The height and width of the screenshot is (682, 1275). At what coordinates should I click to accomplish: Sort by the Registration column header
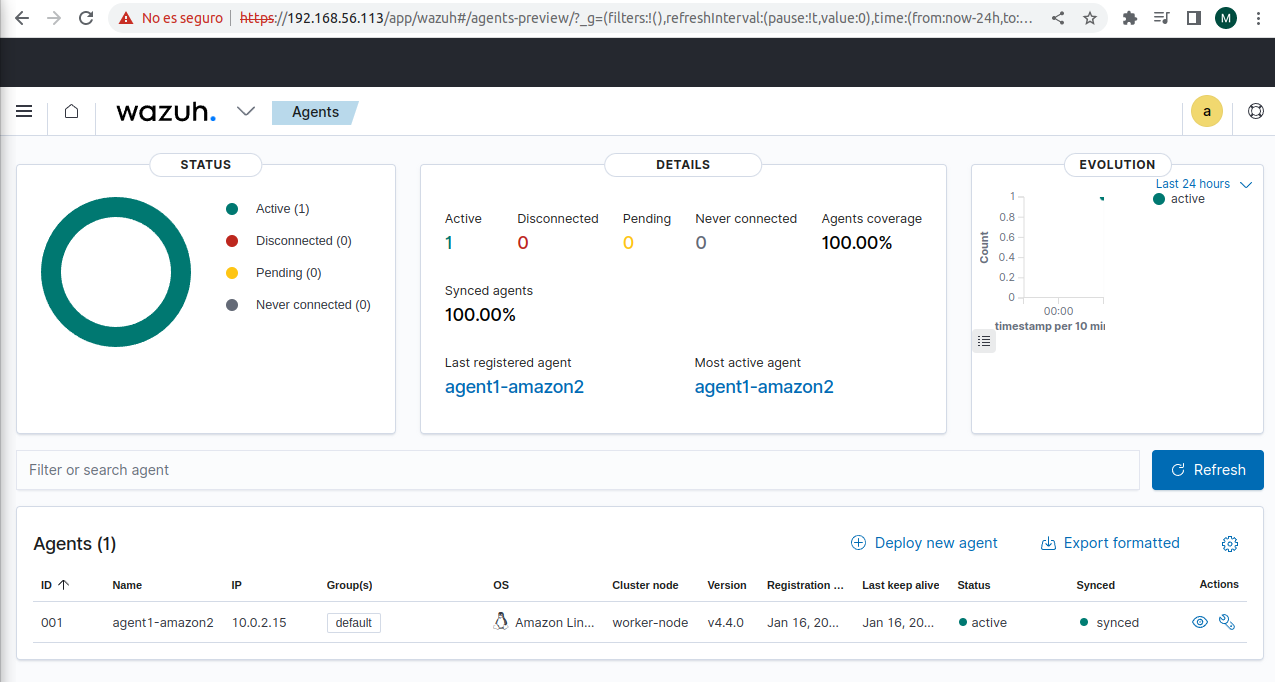click(805, 585)
